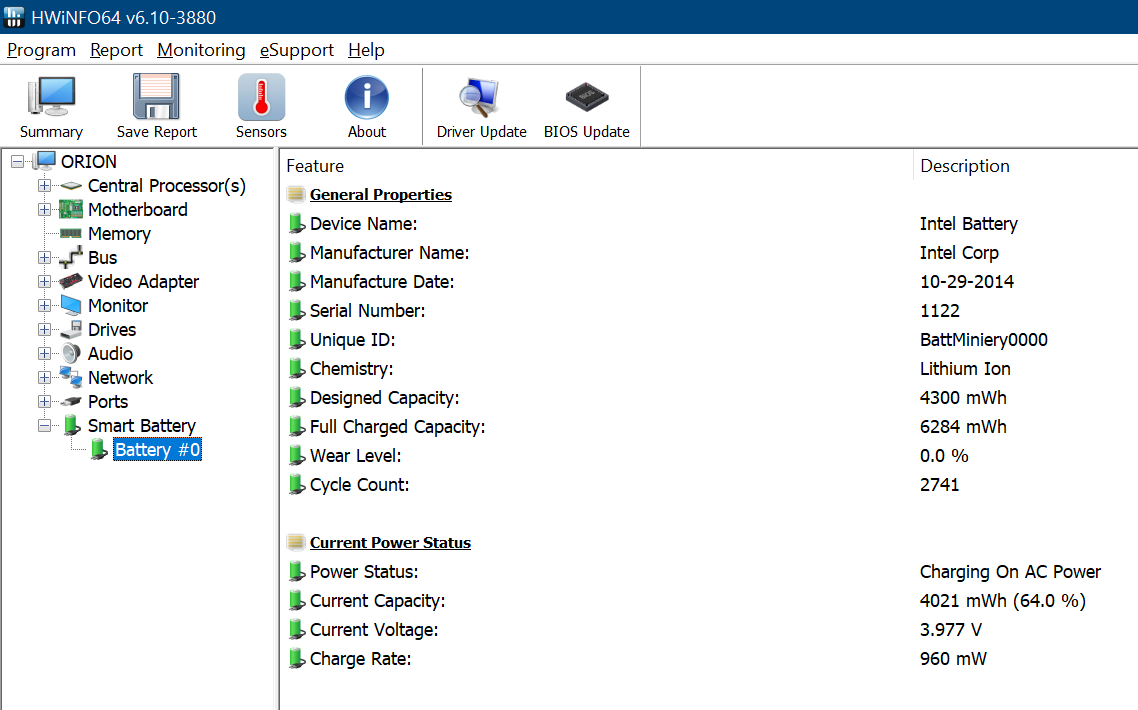The image size is (1138, 710).
Task: Expand the Ports node
Action: [44, 401]
